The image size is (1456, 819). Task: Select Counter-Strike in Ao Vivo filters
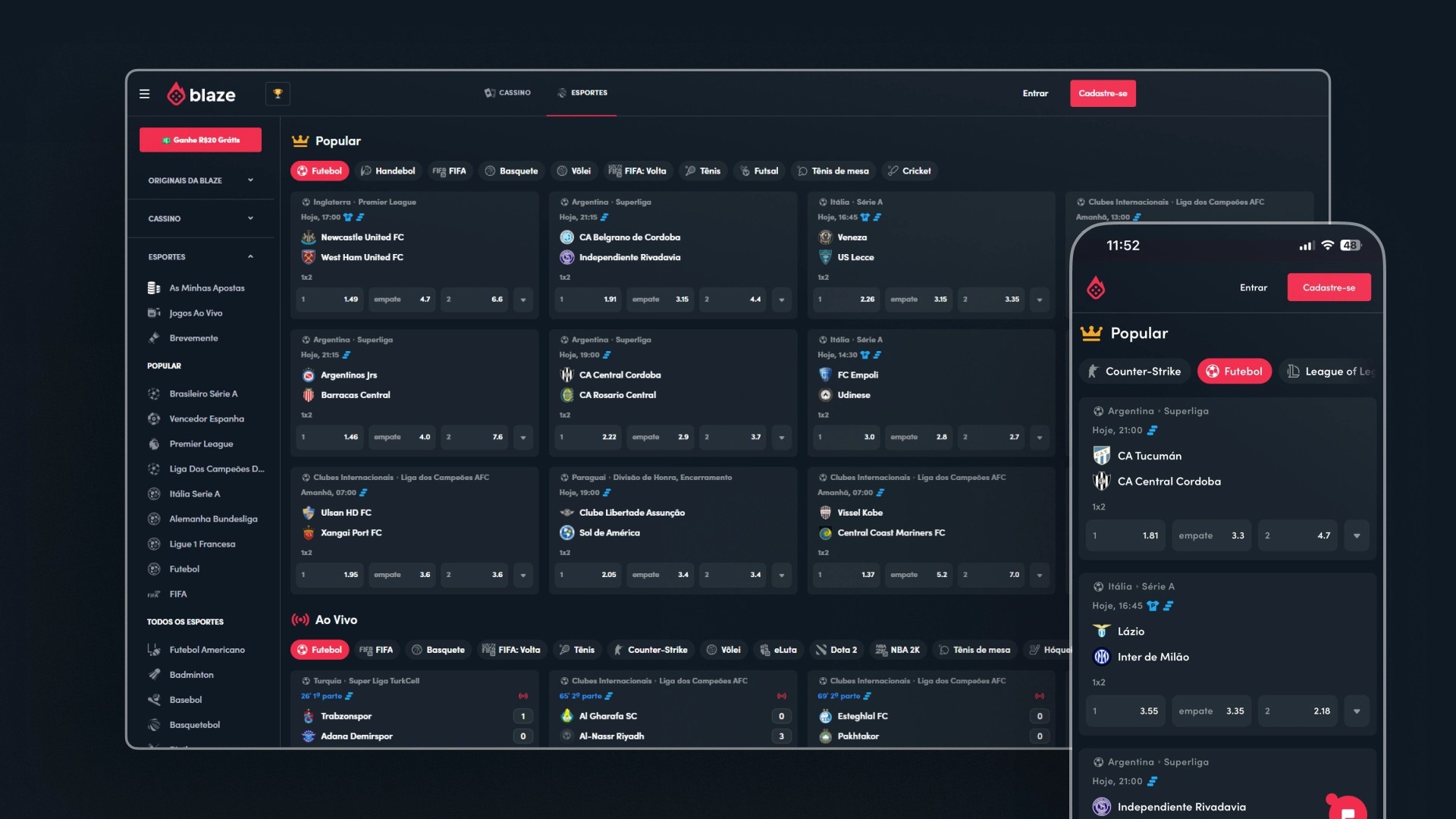(651, 650)
